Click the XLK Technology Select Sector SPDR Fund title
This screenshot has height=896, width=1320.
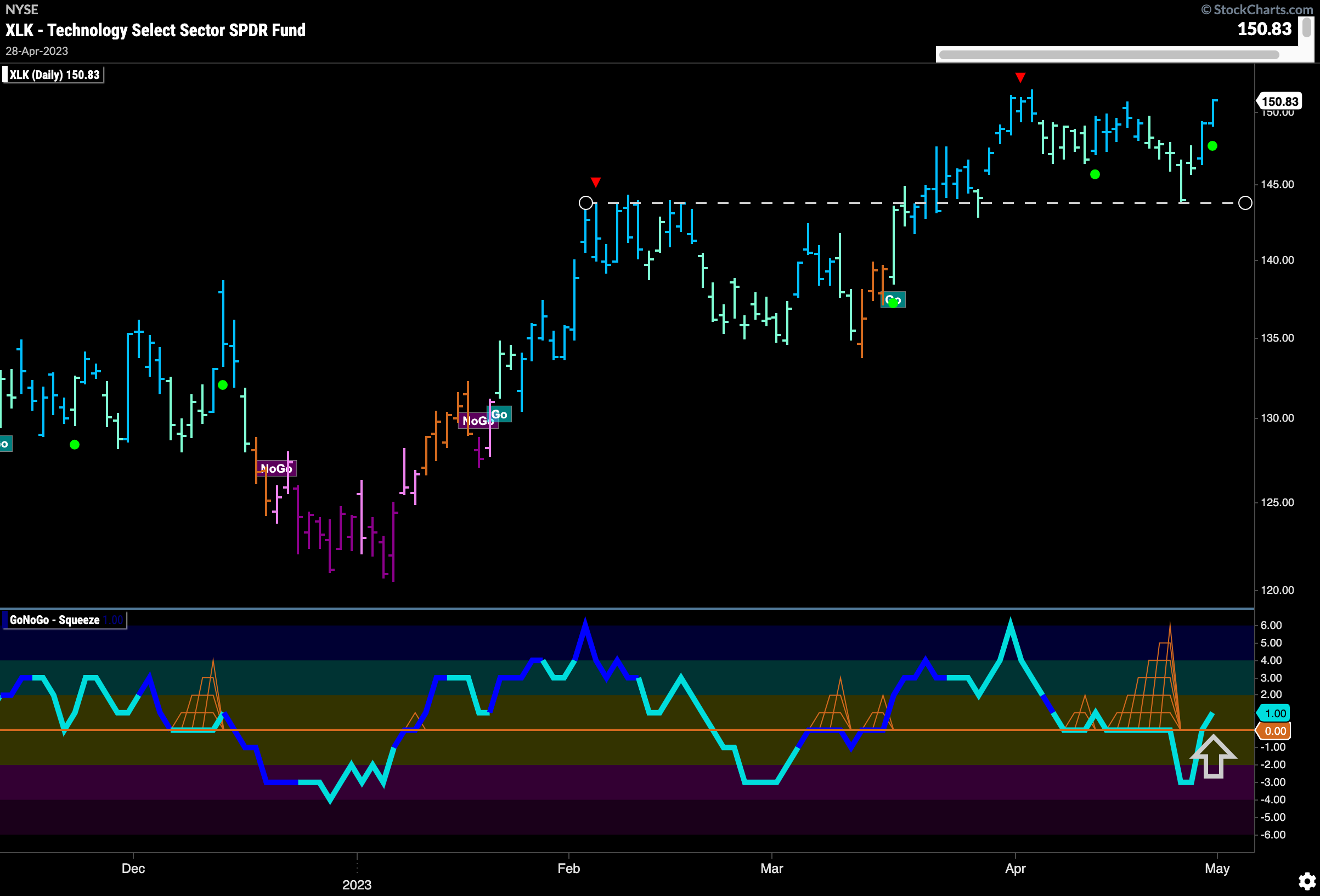point(156,30)
